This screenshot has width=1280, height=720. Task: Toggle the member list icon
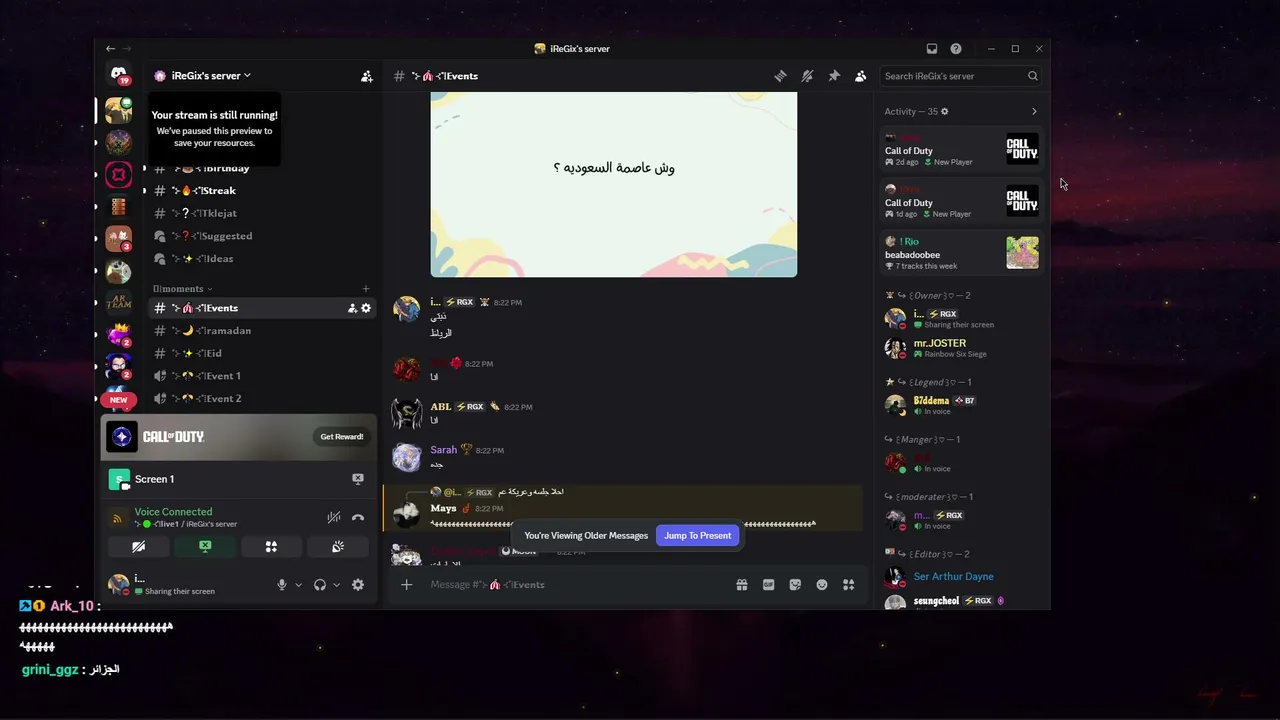pos(860,76)
